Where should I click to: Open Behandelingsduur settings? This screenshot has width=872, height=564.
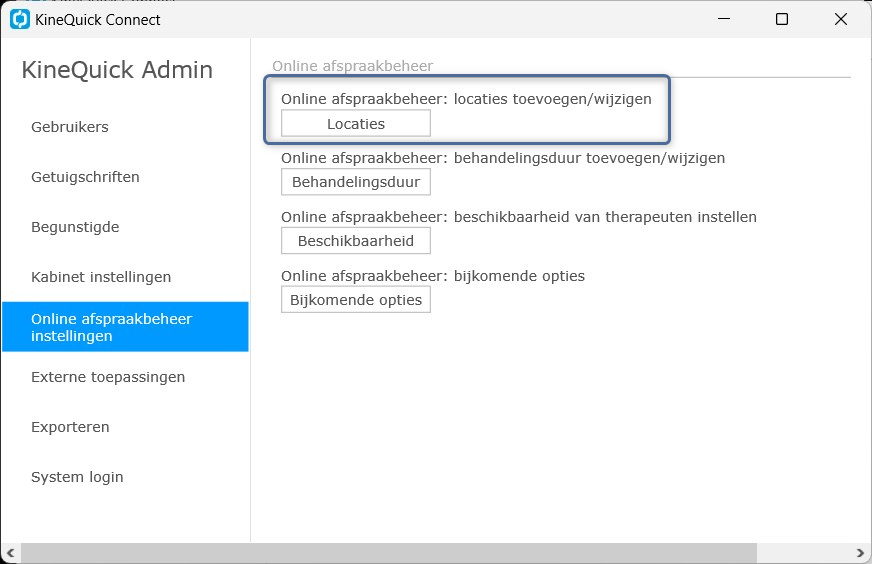(x=356, y=182)
